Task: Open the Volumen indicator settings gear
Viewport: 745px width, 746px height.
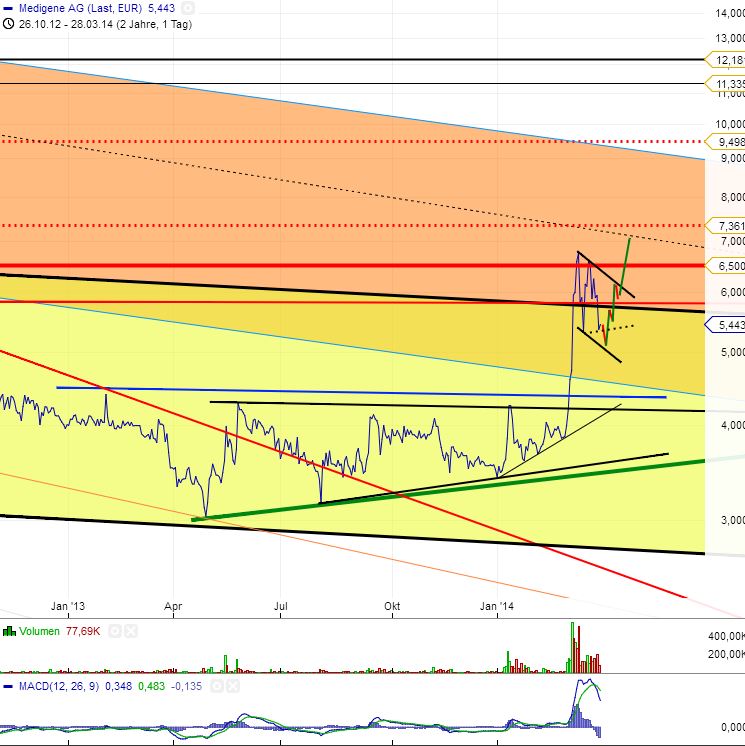Action: (x=115, y=631)
